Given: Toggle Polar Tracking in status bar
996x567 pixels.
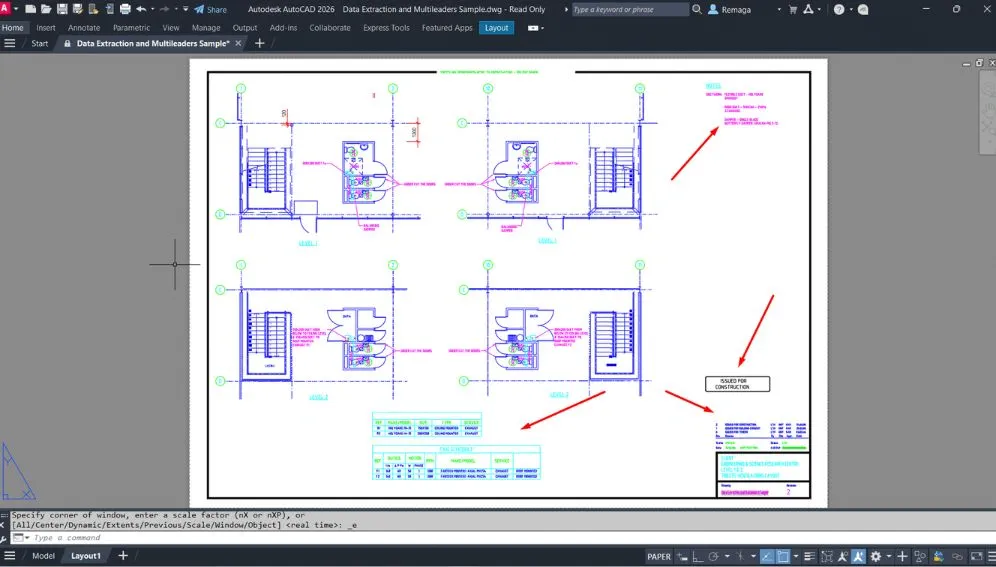Looking at the screenshot, I should click(x=714, y=556).
